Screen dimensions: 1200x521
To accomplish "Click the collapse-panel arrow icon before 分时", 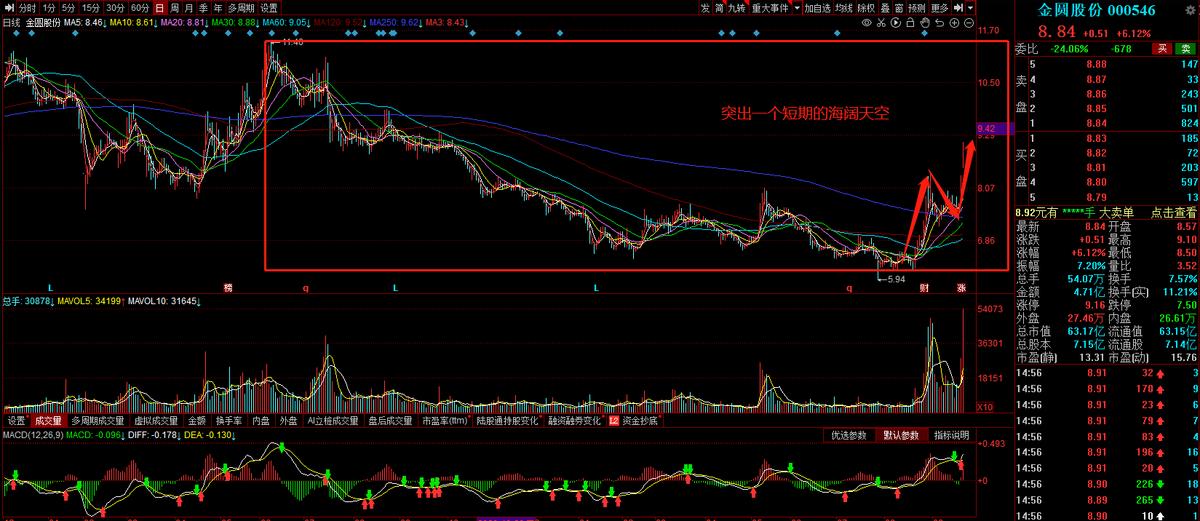I will click(9, 8).
